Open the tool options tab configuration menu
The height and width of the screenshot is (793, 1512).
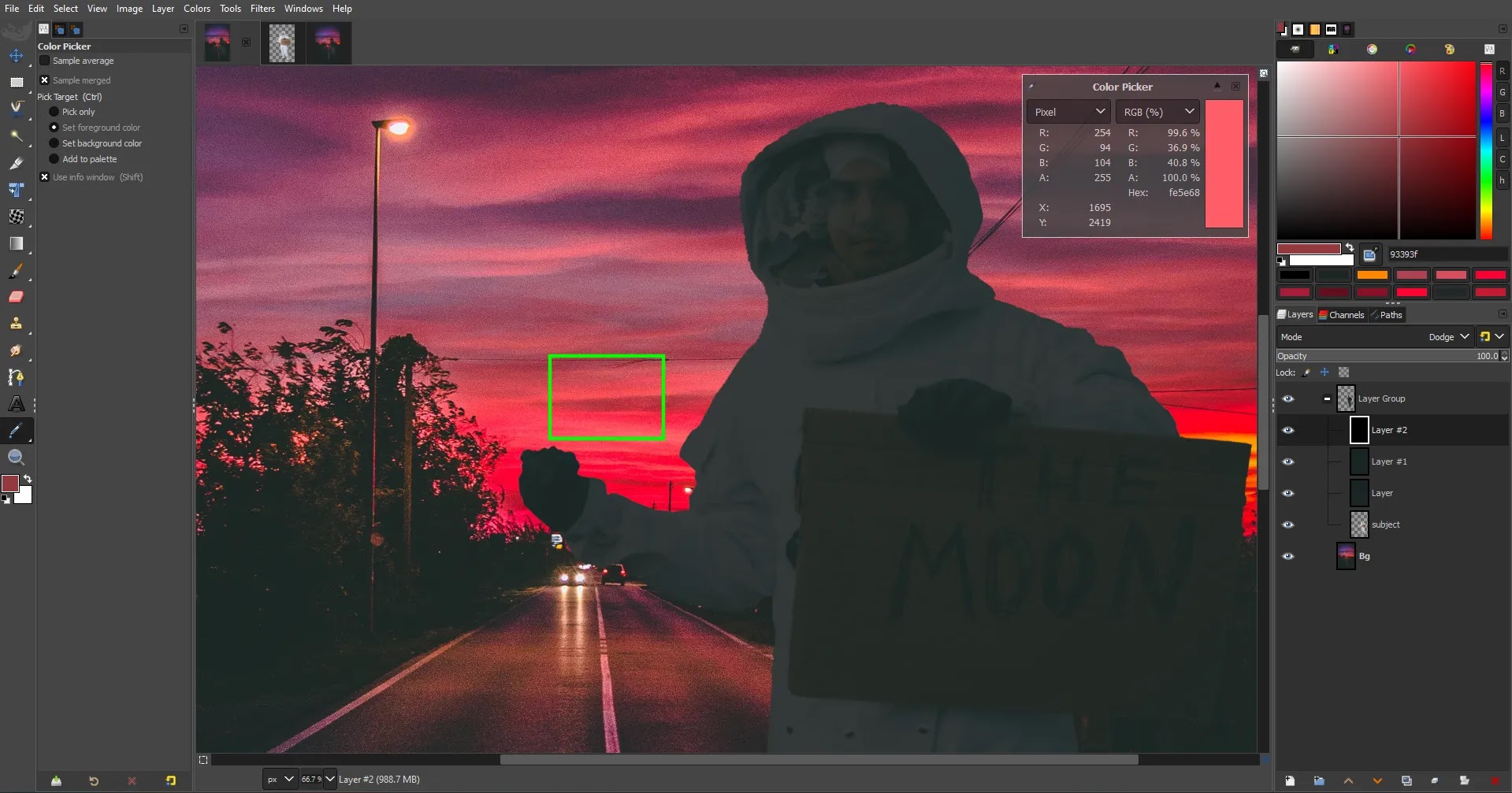184,29
